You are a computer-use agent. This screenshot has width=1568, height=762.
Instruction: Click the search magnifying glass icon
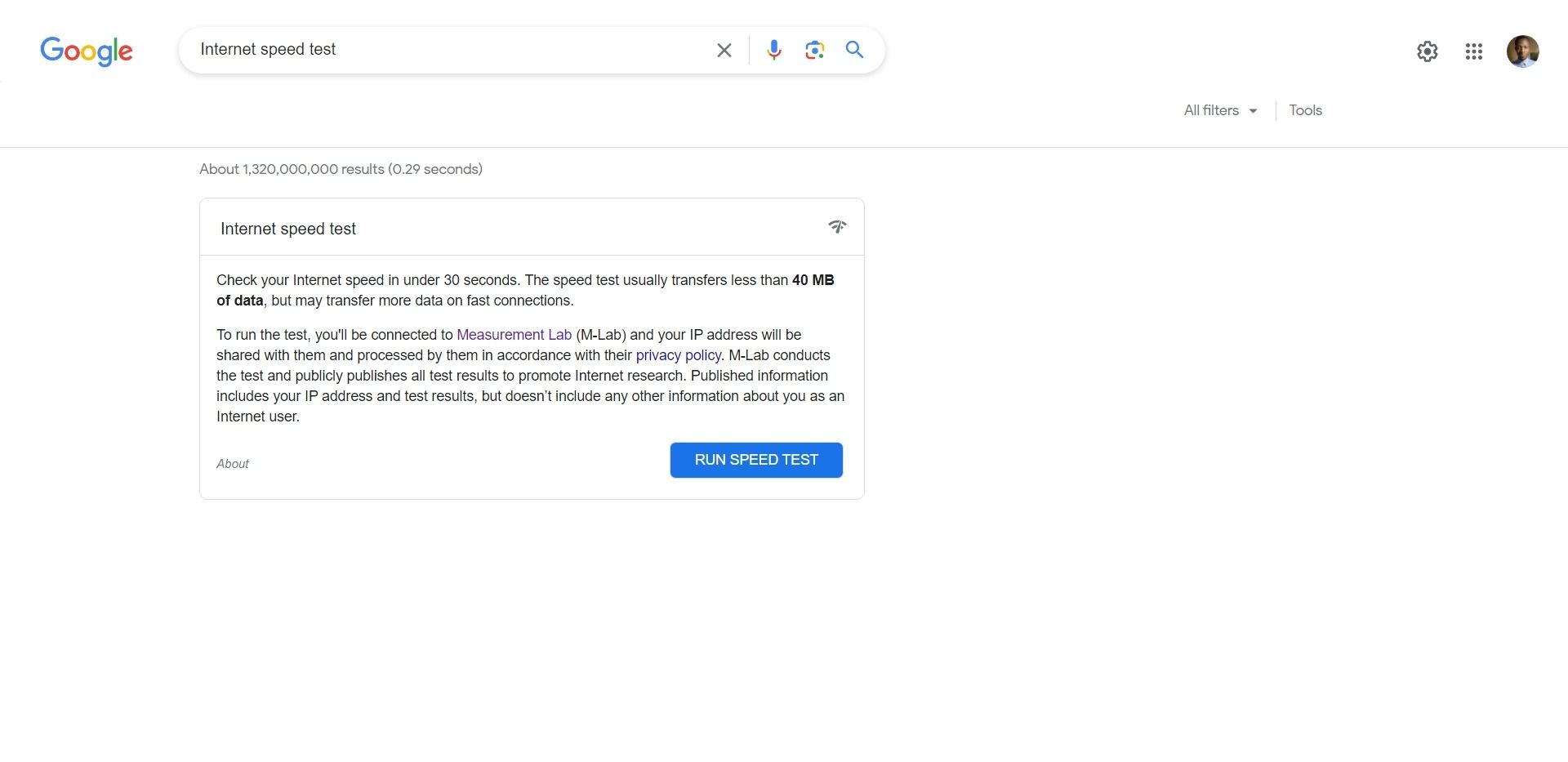855,50
